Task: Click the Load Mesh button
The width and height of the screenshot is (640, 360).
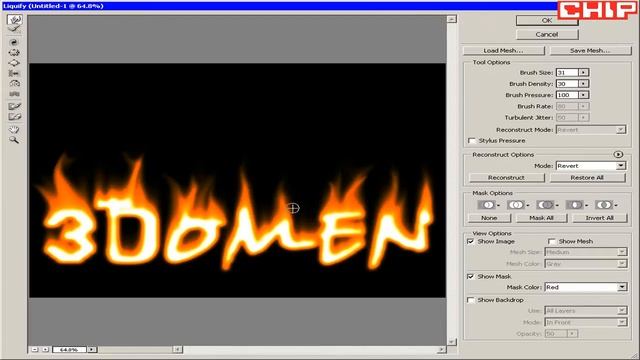Action: [x=503, y=51]
